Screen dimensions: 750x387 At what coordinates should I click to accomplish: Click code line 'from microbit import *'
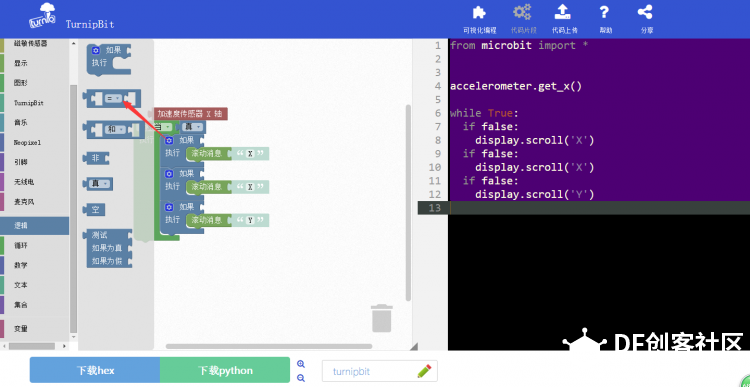click(x=518, y=45)
